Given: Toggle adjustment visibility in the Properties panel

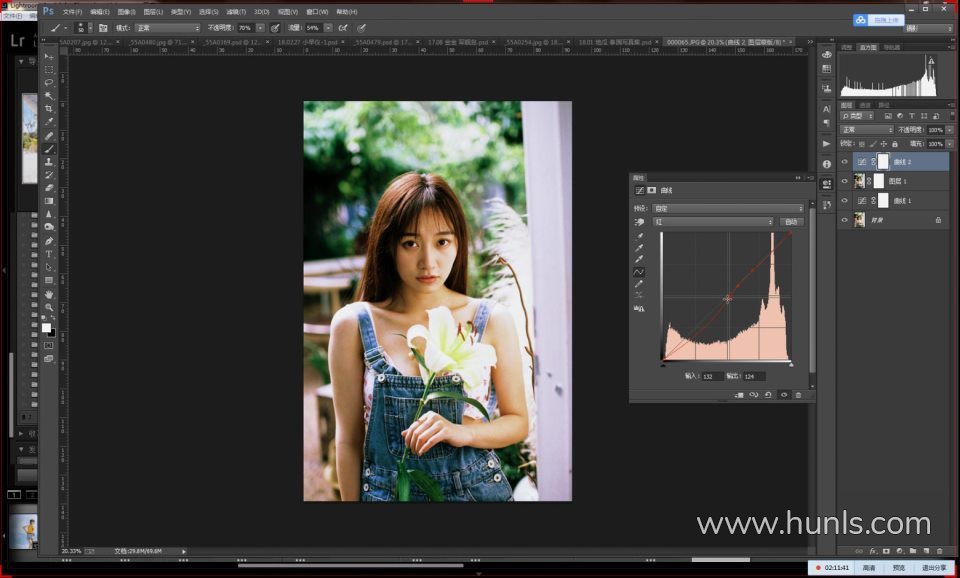Looking at the screenshot, I should click(784, 395).
